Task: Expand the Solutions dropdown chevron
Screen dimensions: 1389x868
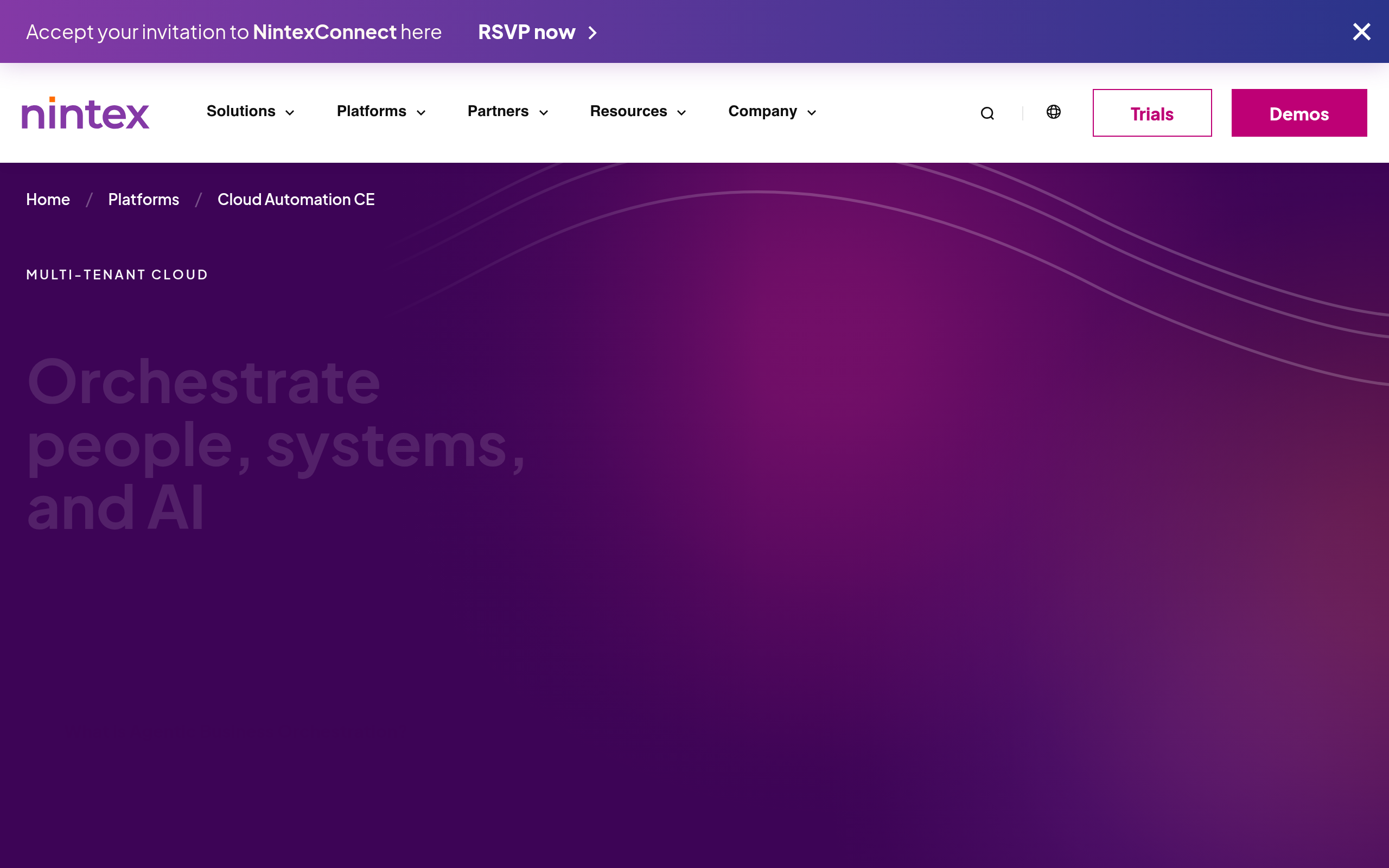Action: [289, 112]
